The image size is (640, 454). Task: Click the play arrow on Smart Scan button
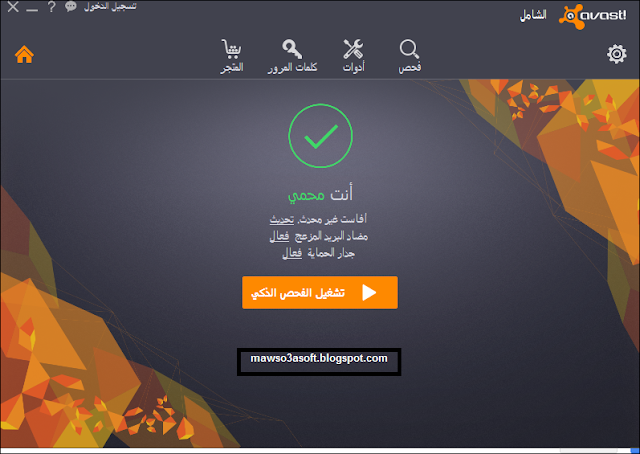(369, 293)
